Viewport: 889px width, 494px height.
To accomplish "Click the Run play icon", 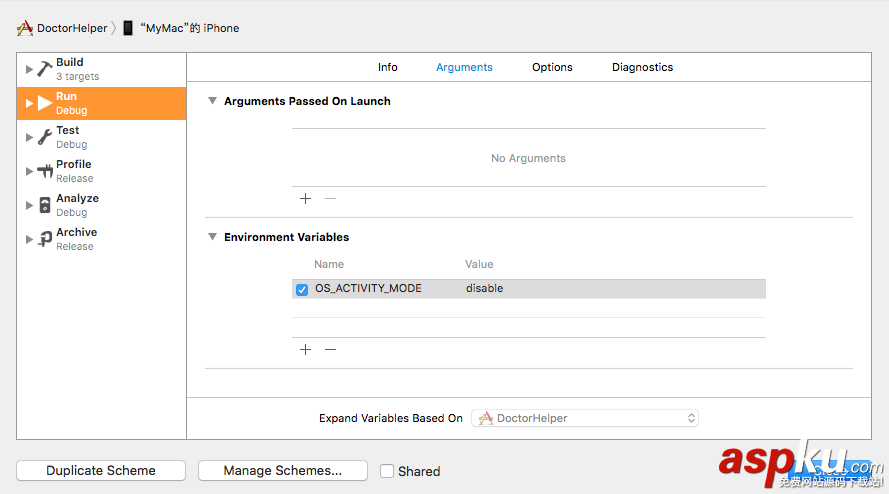I will click(x=45, y=103).
